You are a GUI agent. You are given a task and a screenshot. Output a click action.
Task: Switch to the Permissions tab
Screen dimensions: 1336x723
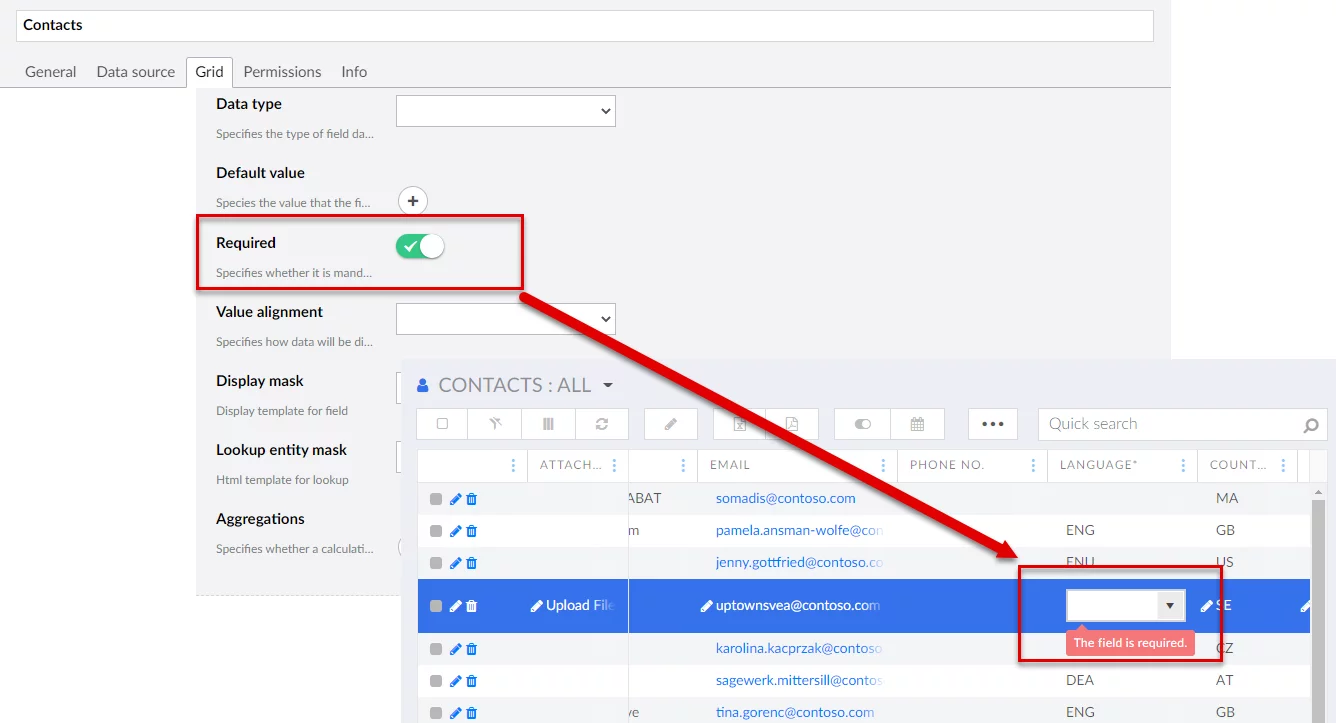pyautogui.click(x=282, y=72)
